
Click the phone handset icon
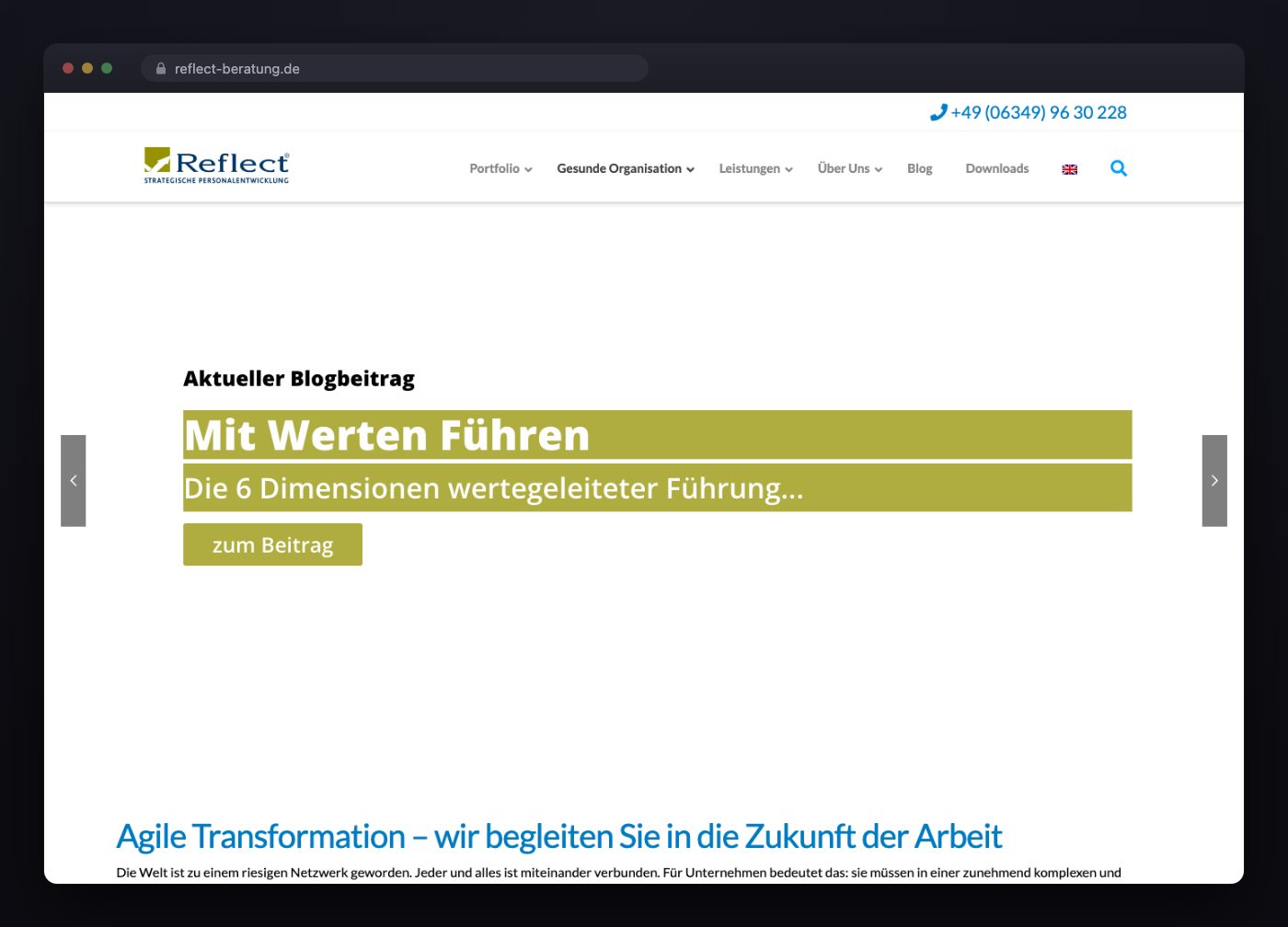[x=938, y=112]
